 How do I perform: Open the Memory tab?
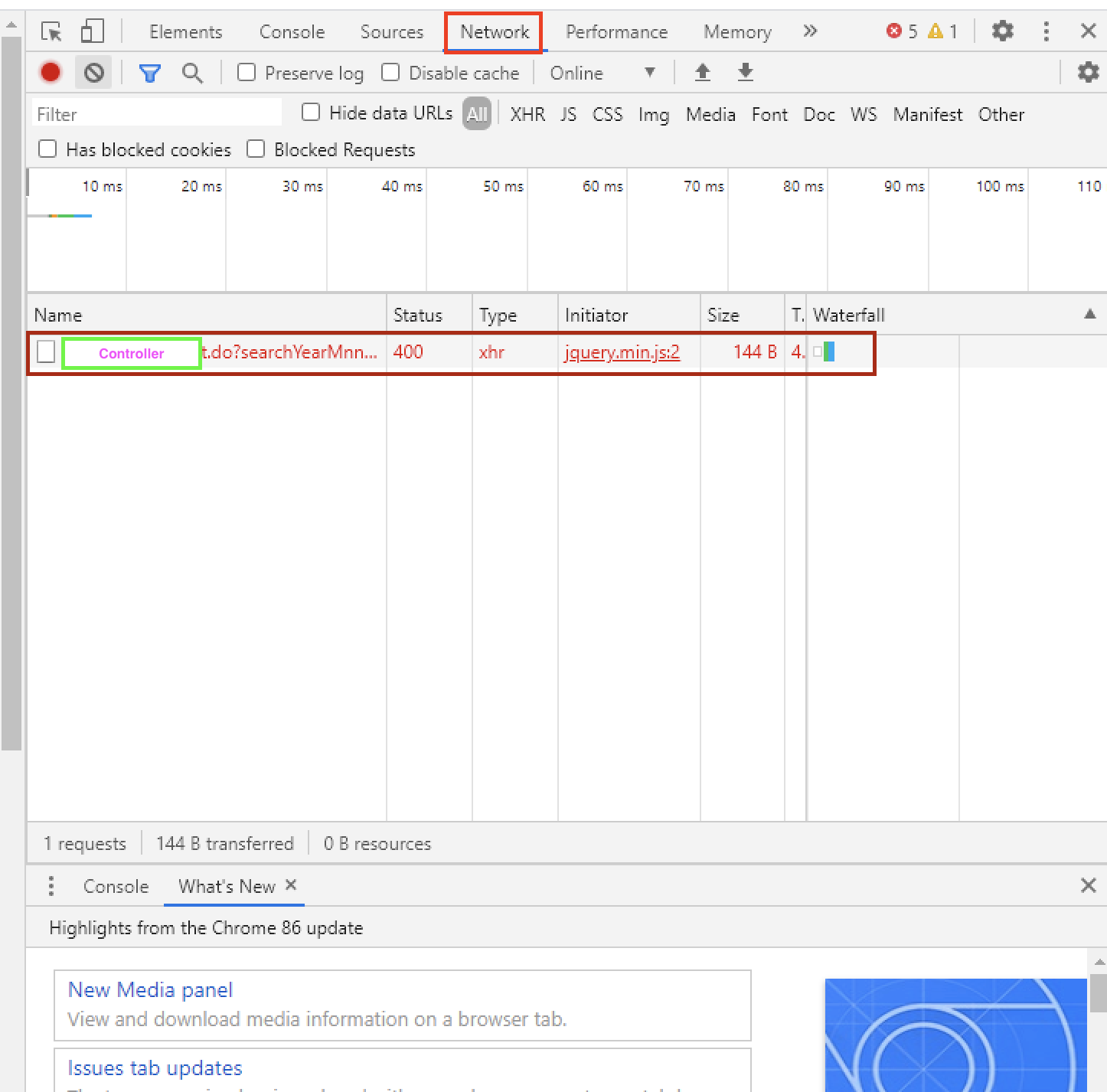click(x=738, y=32)
